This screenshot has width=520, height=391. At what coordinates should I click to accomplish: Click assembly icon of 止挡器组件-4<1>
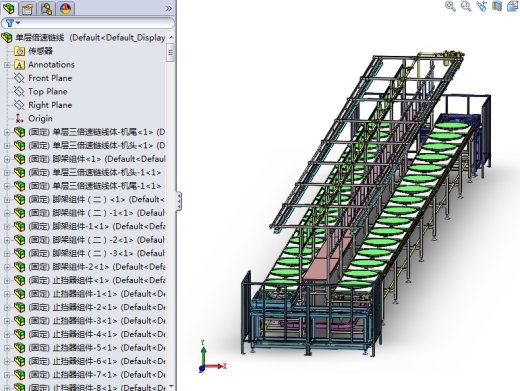(x=19, y=334)
